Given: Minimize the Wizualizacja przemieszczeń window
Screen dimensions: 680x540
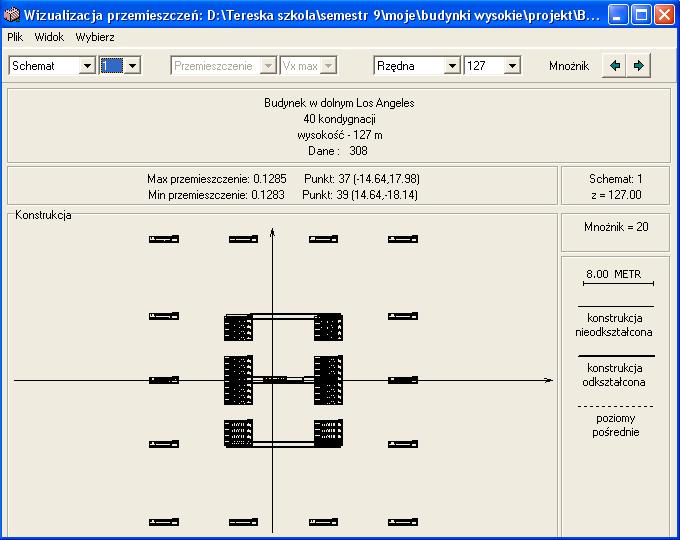Looking at the screenshot, I should pyautogui.click(x=618, y=15).
